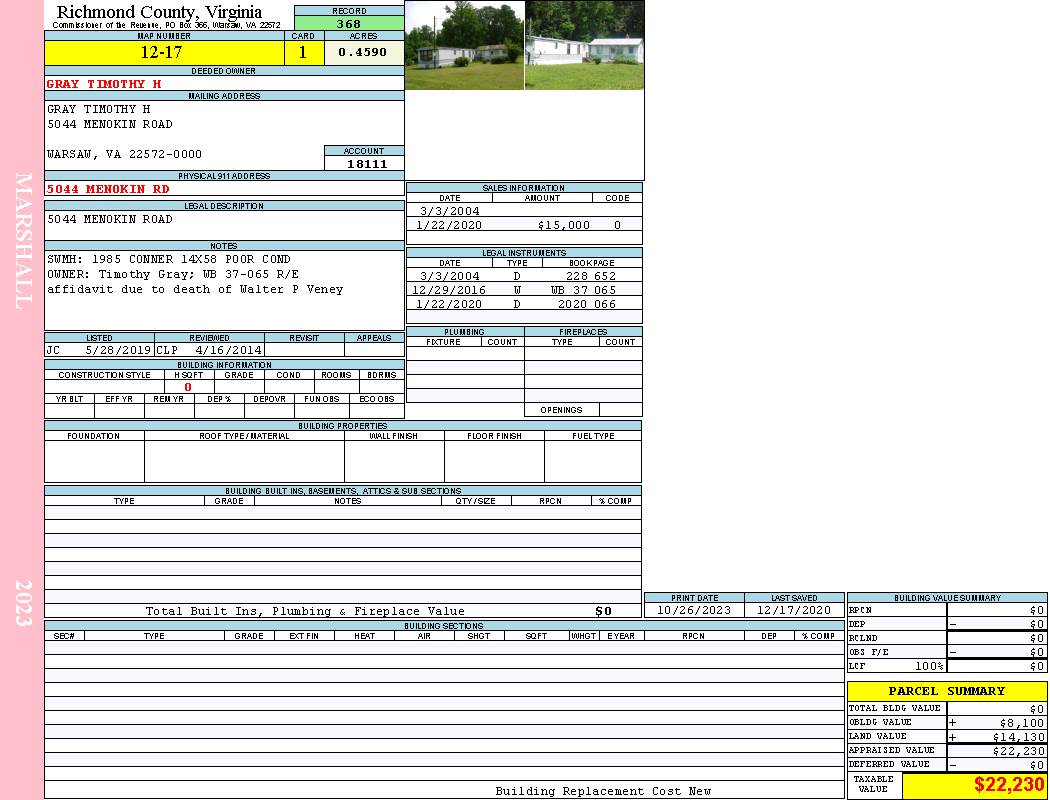Click the red taxable value $22,230

[x=1008, y=786]
